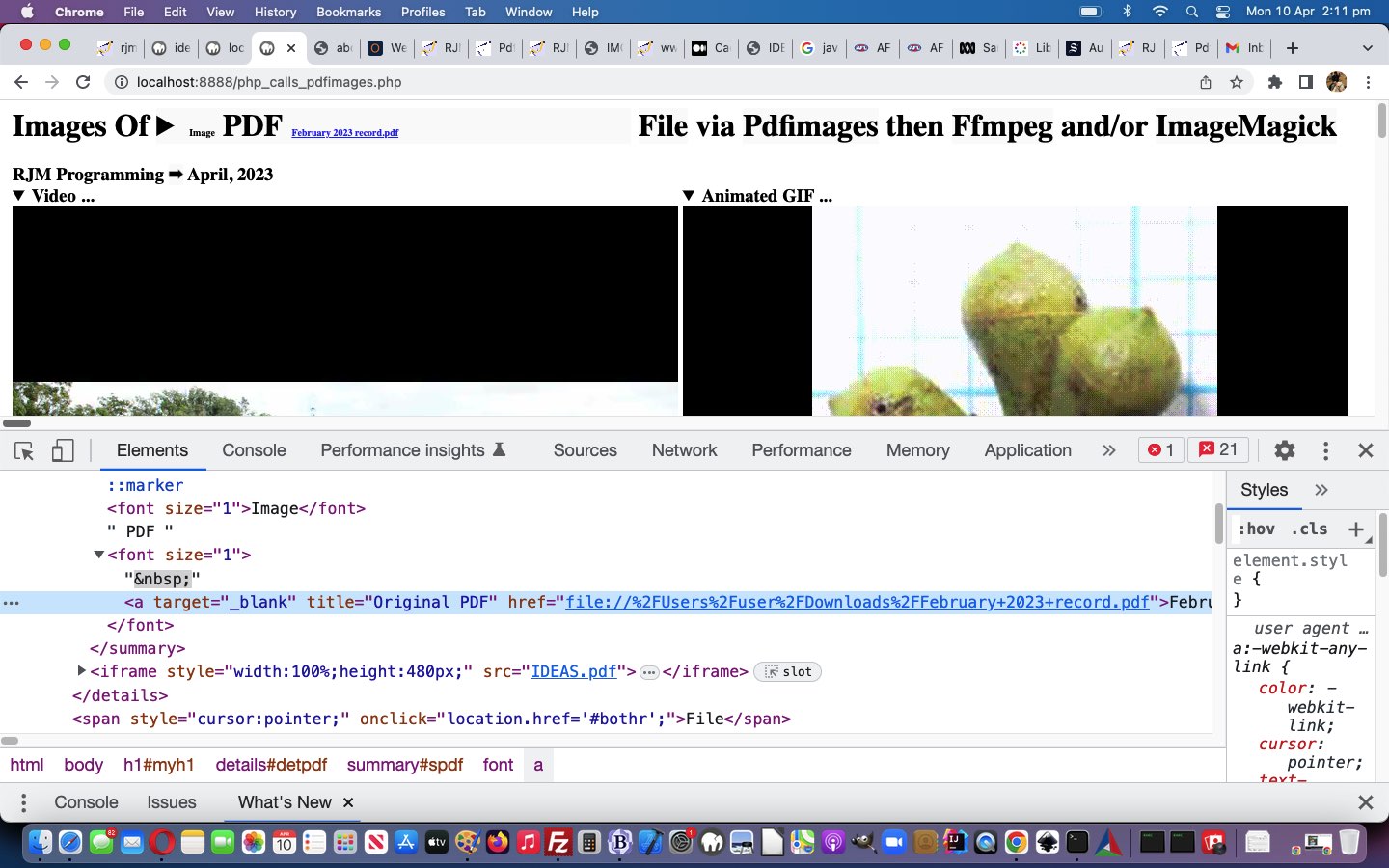Image resolution: width=1389 pixels, height=868 pixels.
Task: Collapse the Video details section
Action: 18,196
